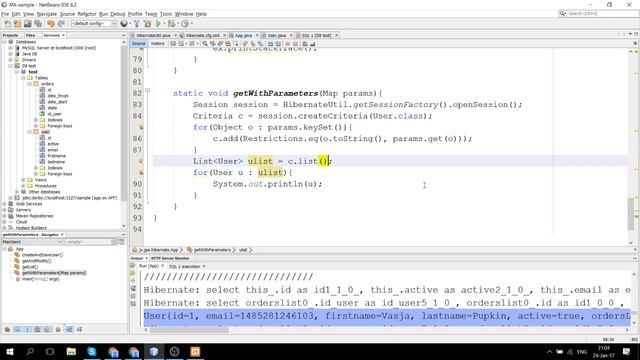Open the Refactor menu
Viewport: 640px width, 360px height.
[x=87, y=14]
